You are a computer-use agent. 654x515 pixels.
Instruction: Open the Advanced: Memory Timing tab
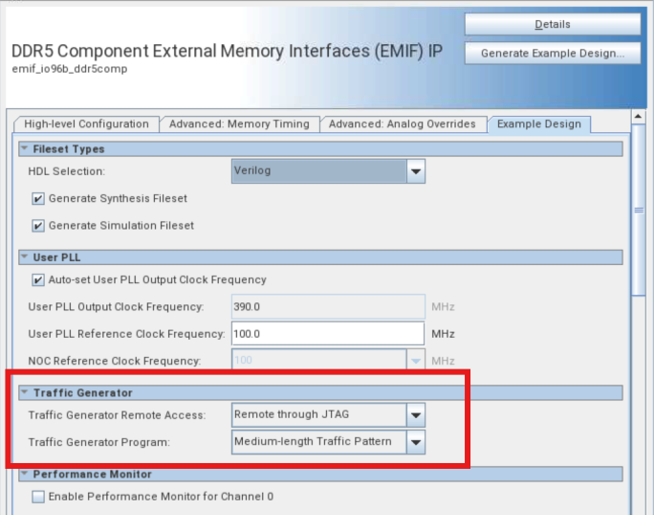[239, 124]
